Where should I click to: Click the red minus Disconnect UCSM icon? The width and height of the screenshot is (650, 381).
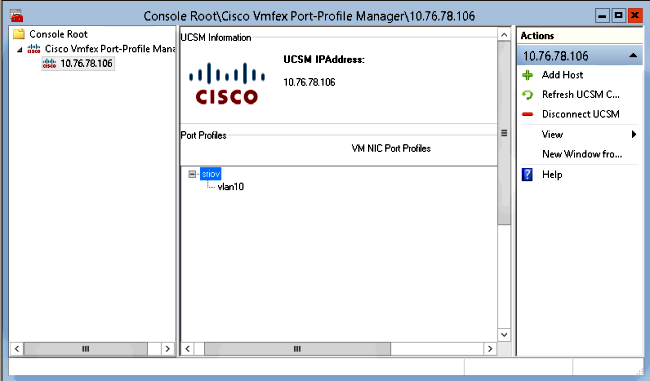pos(527,114)
